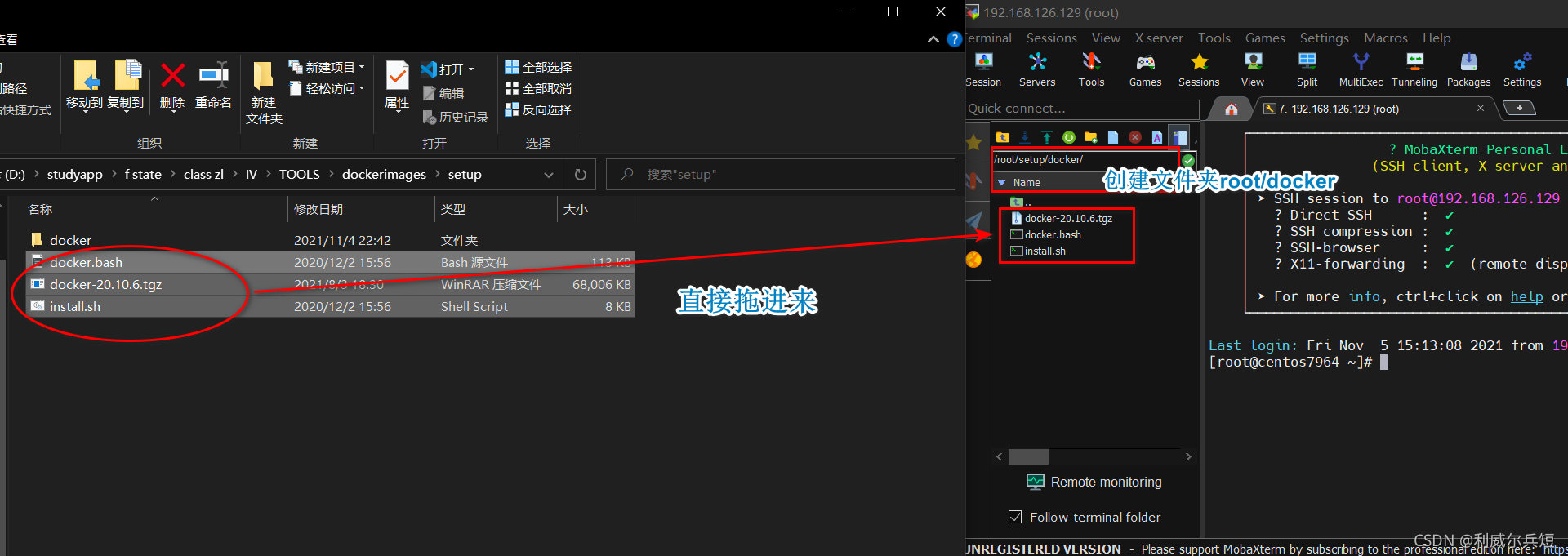This screenshot has height=556, width=1568.
Task: Select install.sh in Explorer file list
Action: click(330, 306)
